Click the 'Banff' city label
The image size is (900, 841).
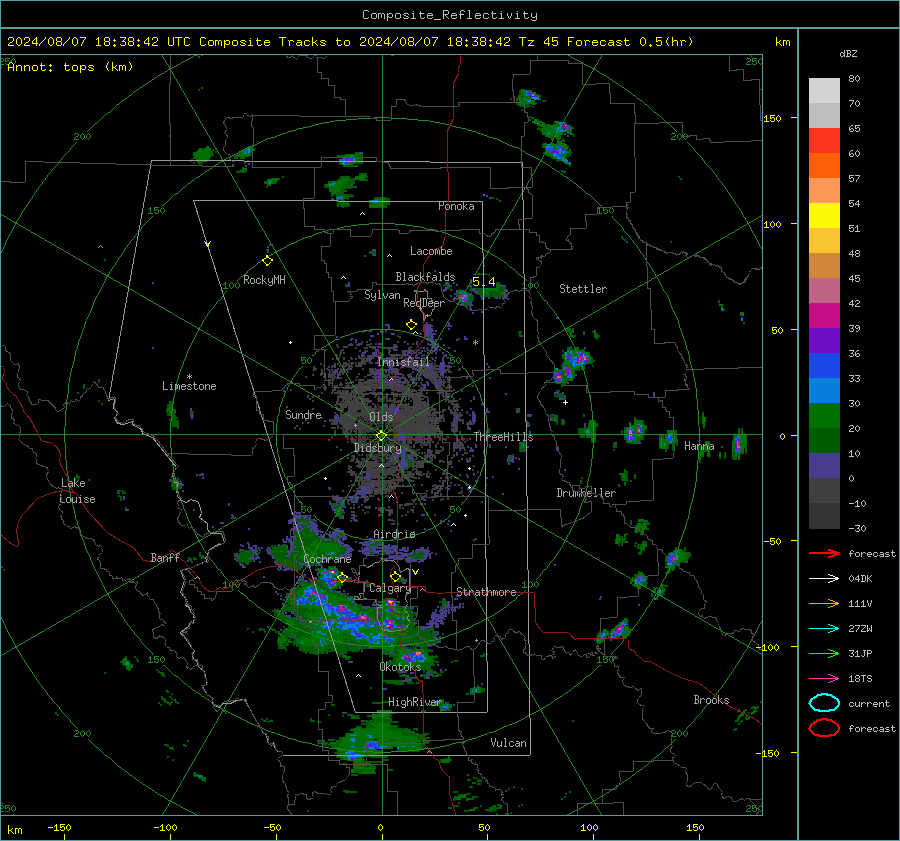point(165,557)
